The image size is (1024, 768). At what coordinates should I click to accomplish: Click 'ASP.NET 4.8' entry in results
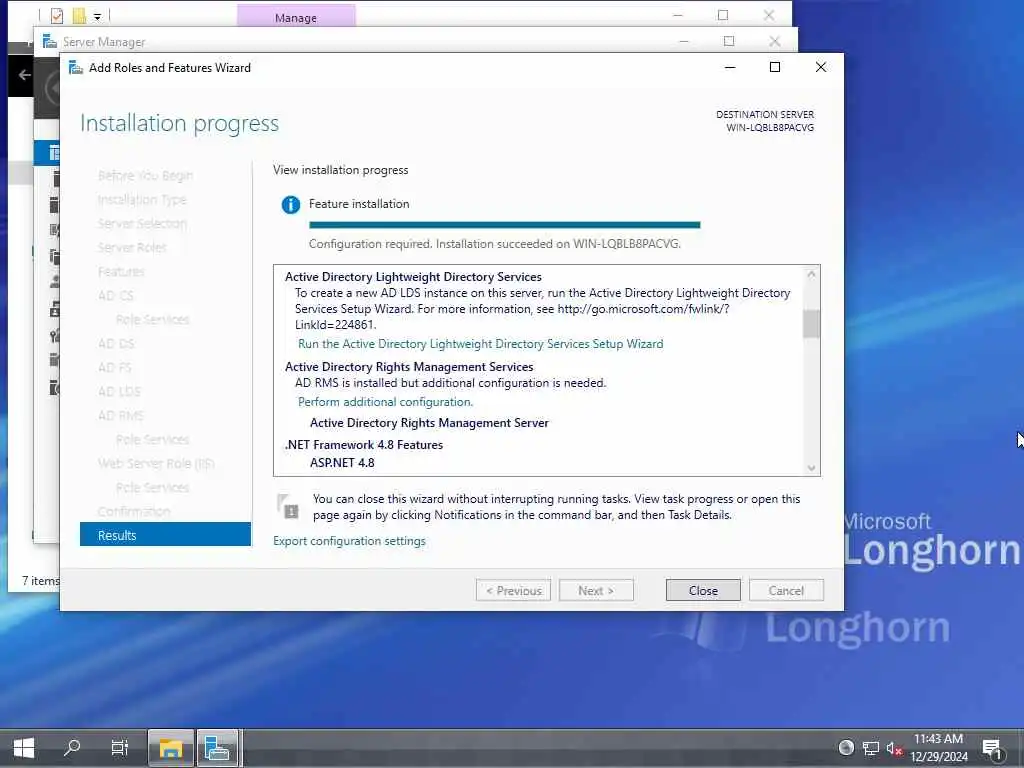(342, 463)
